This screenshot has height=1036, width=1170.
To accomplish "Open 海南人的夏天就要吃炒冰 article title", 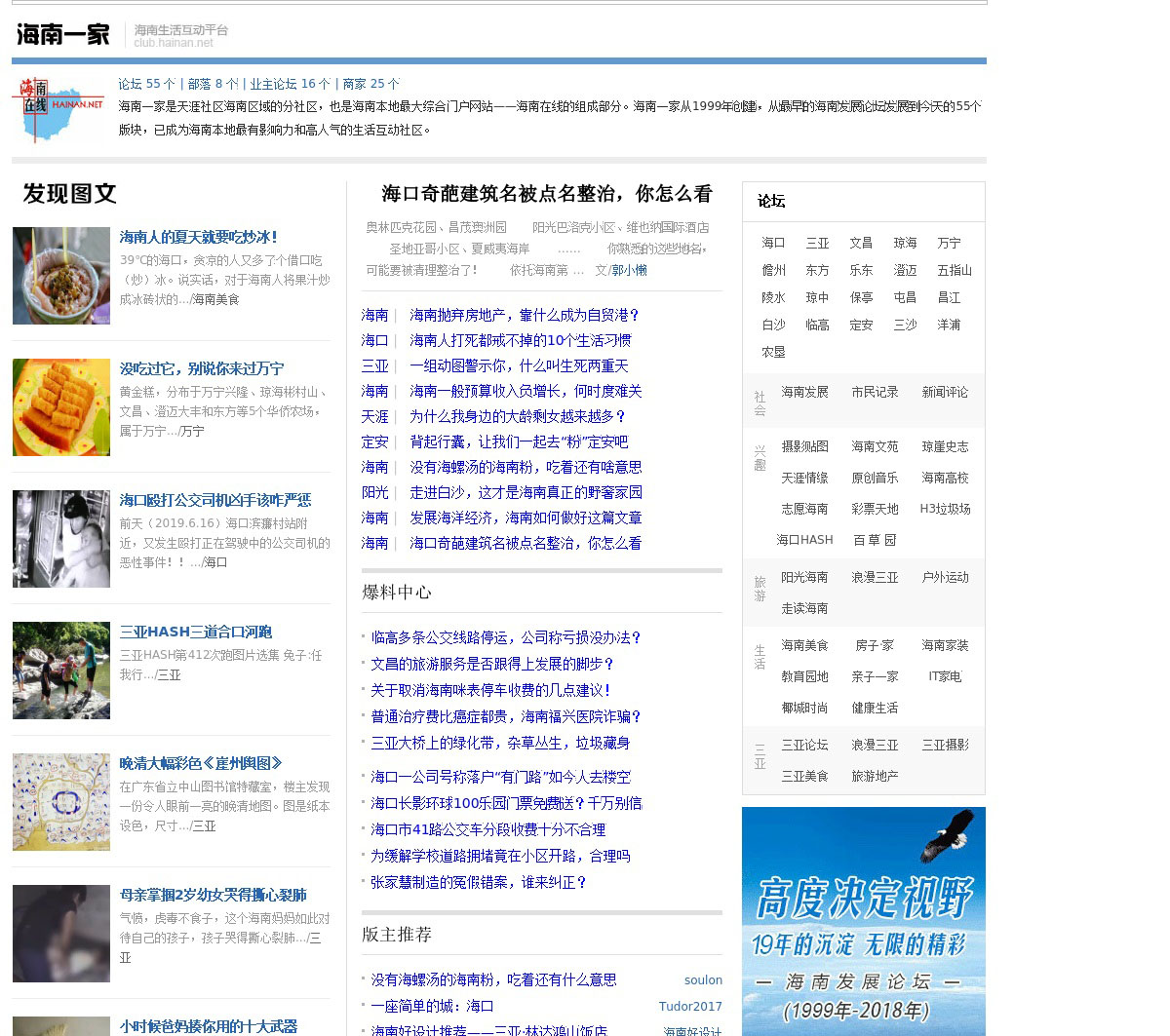I will 199,237.
